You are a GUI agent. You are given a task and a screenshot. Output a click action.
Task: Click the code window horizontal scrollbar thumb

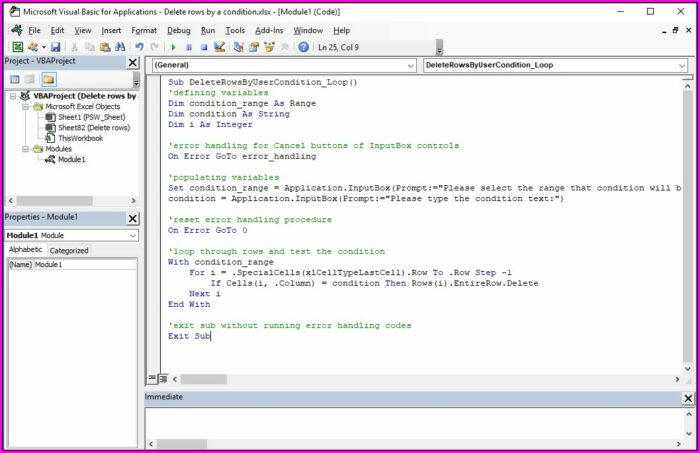tap(203, 379)
